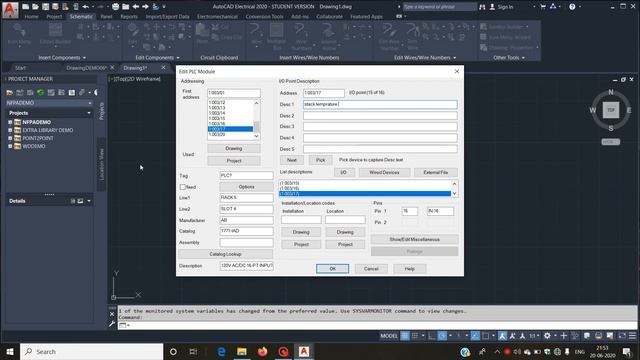Open the Windows Start menu

click(x=10, y=351)
